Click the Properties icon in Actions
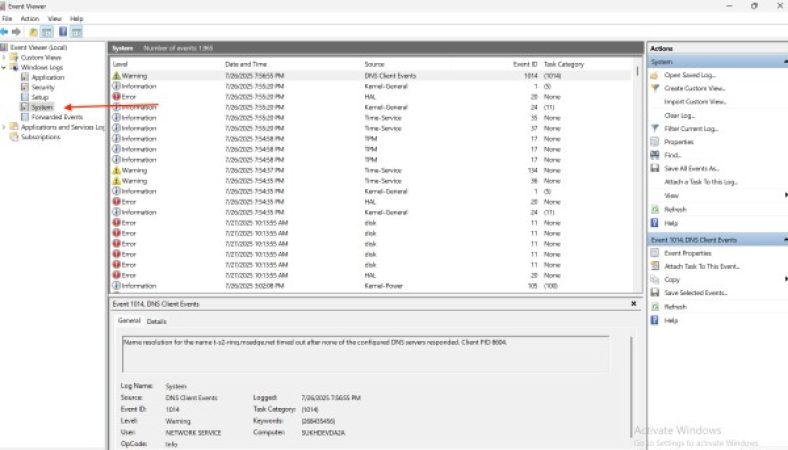 click(654, 142)
